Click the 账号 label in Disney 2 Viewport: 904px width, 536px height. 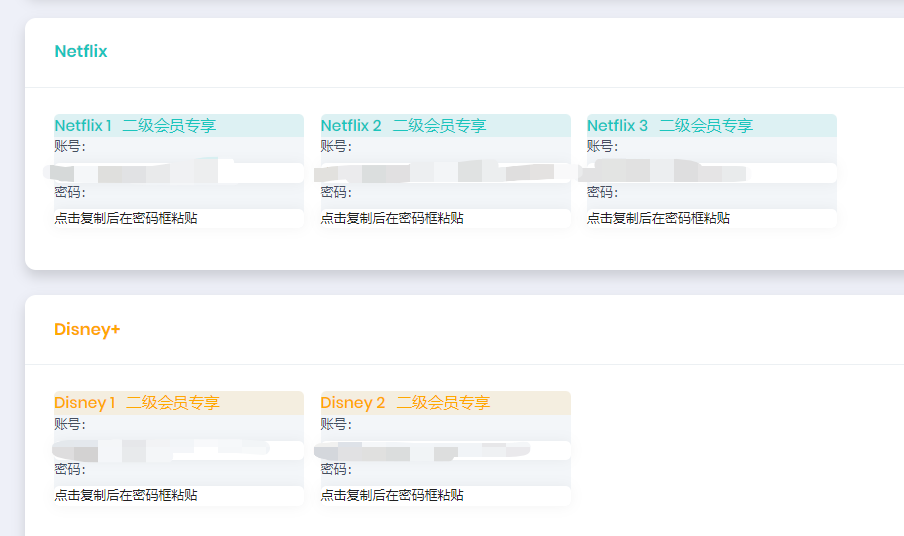click(x=336, y=424)
